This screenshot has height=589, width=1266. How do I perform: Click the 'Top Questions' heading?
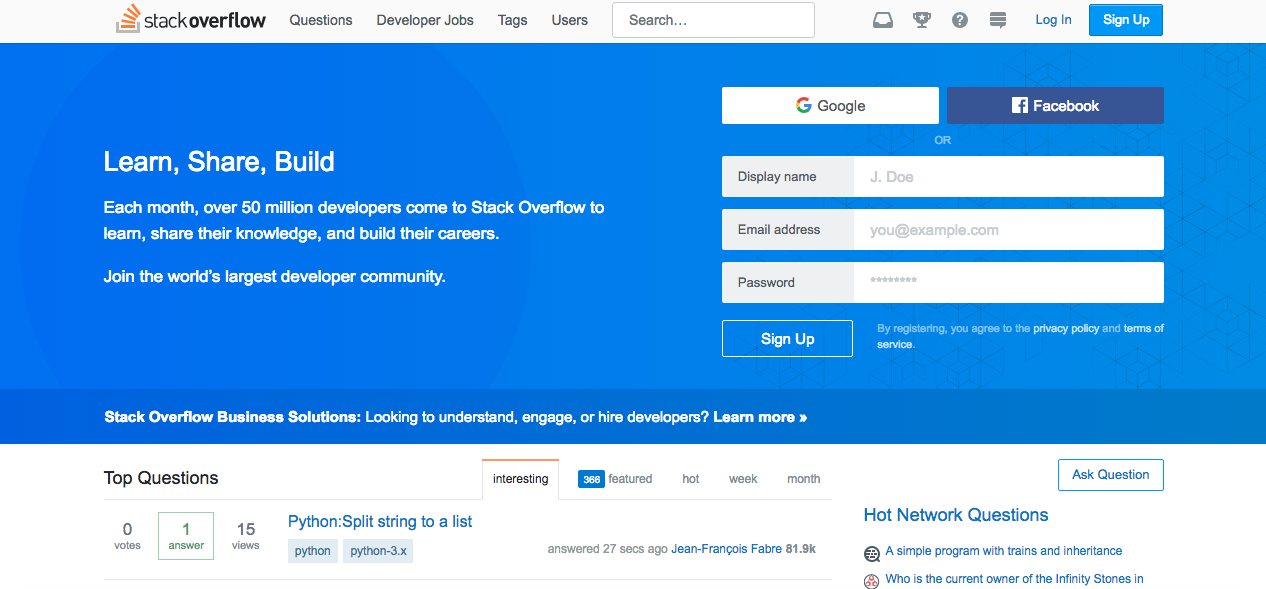161,478
